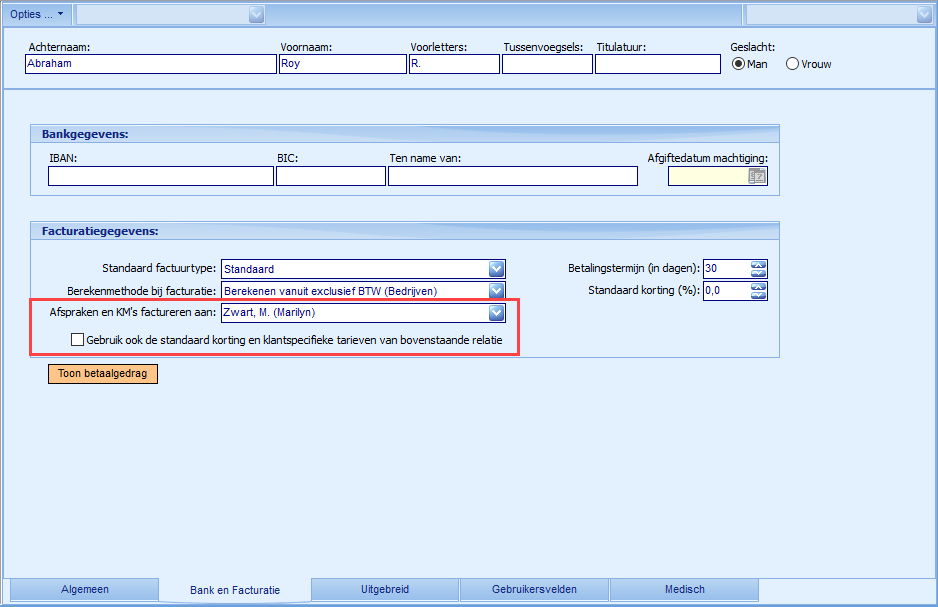938x607 pixels.
Task: Enable standaard korting en klantspecifieke tarieven checkbox
Action: pos(78,340)
